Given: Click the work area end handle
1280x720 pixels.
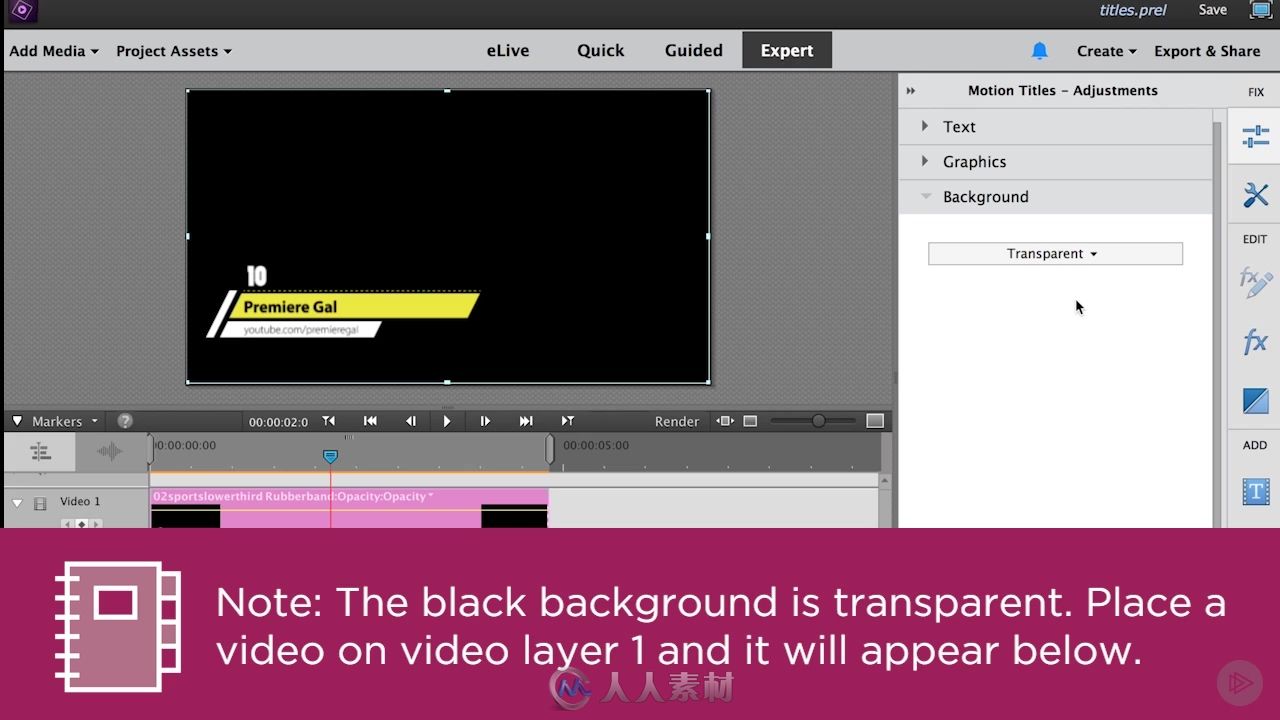Looking at the screenshot, I should point(549,450).
